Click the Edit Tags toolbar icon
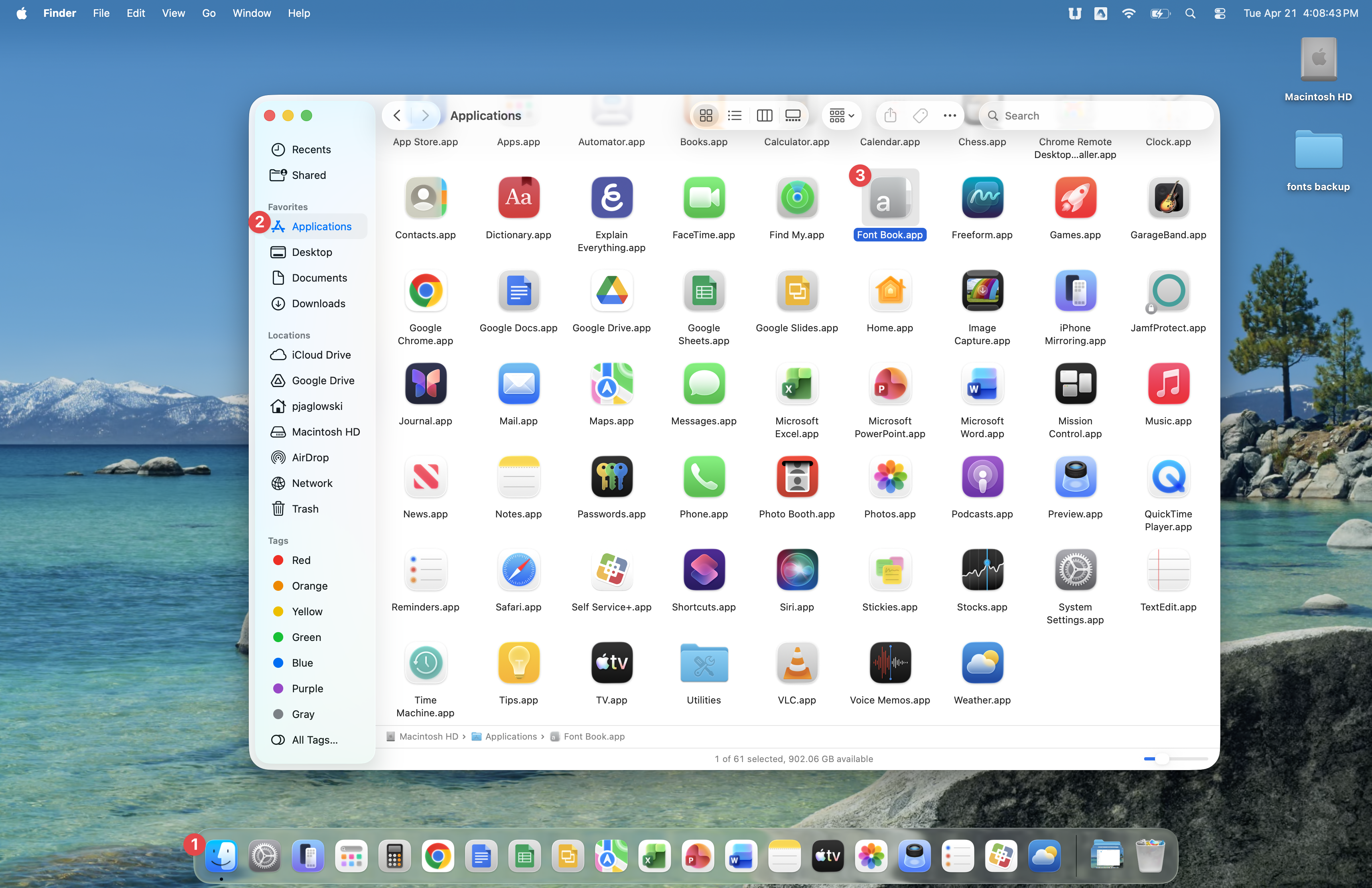Image resolution: width=1372 pixels, height=888 pixels. point(920,116)
